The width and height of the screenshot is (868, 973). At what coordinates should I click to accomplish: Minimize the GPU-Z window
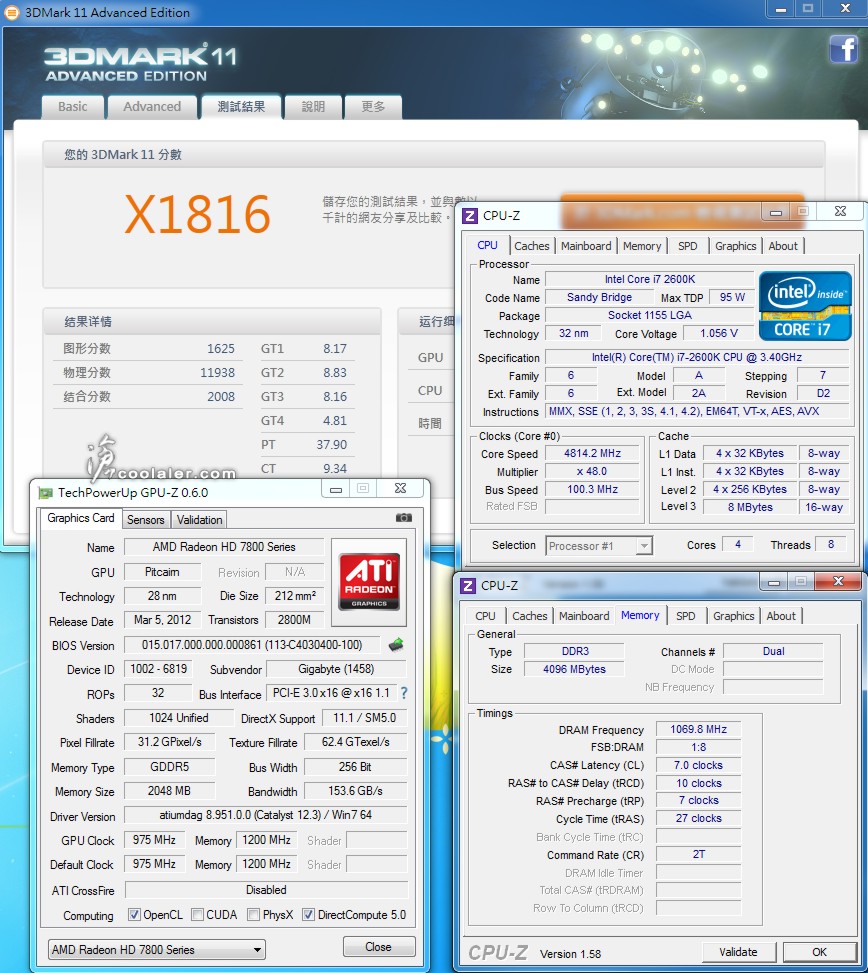(x=336, y=489)
